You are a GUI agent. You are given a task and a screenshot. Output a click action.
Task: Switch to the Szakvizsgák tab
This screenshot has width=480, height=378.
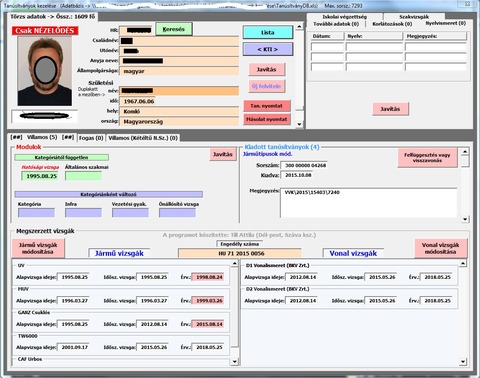click(414, 17)
